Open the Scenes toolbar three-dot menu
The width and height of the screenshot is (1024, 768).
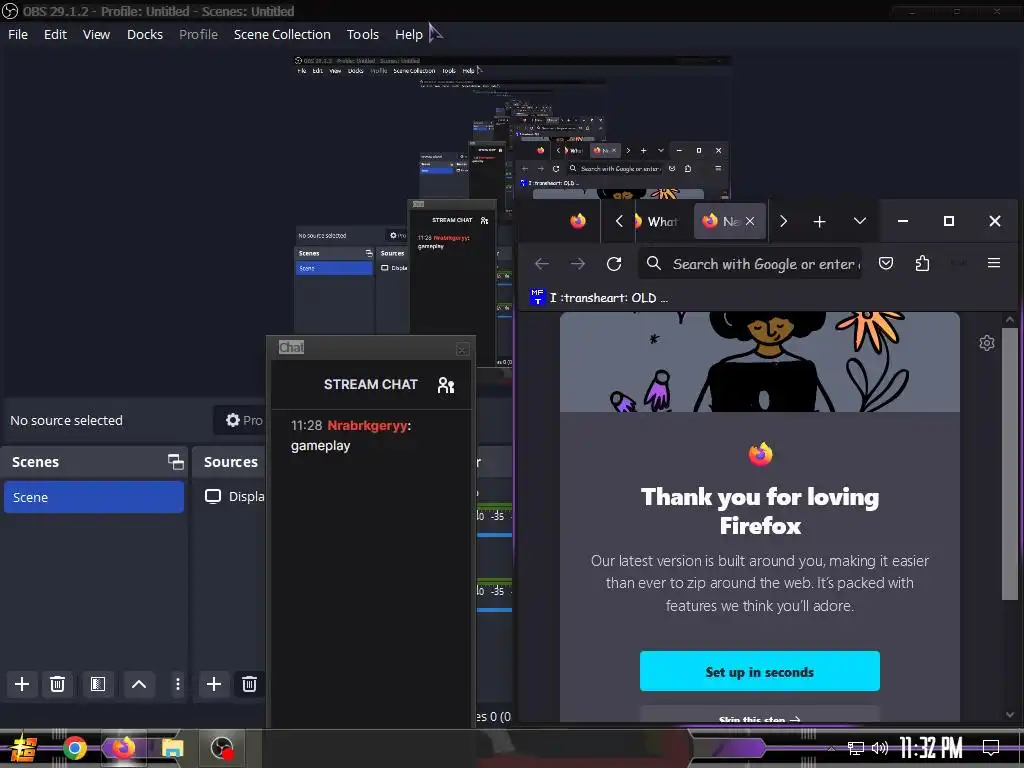[x=177, y=684]
